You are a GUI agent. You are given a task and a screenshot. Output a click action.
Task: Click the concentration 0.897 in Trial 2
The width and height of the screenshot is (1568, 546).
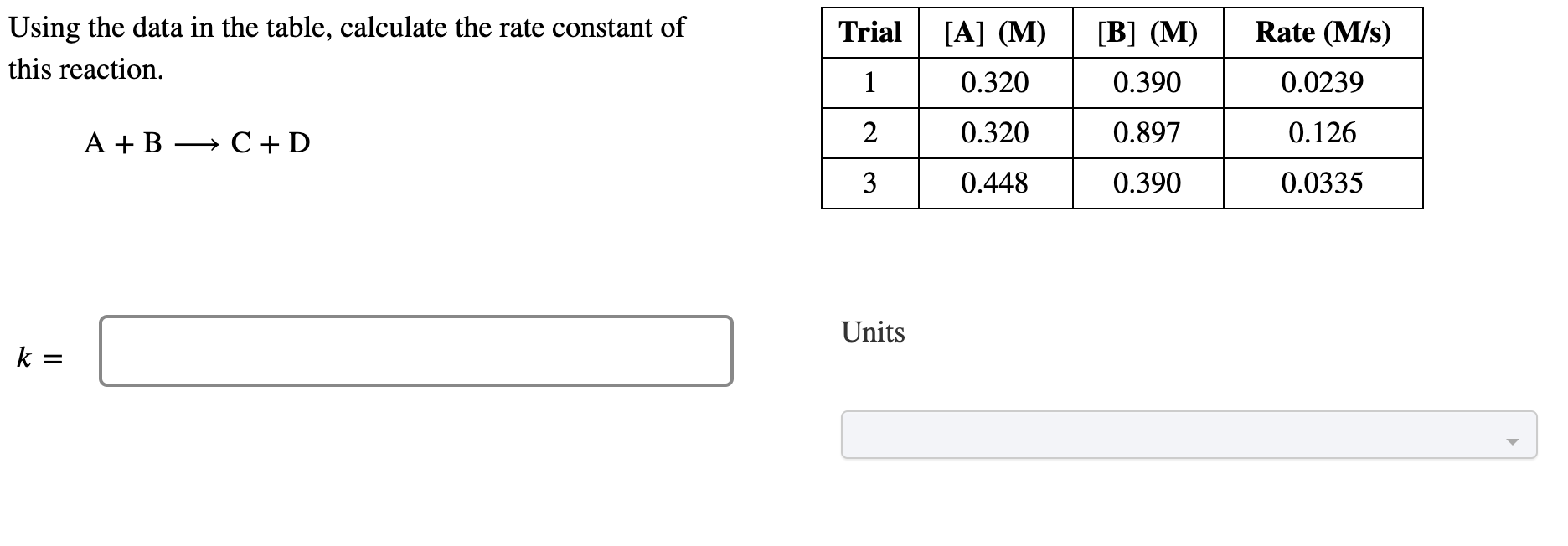1147,132
